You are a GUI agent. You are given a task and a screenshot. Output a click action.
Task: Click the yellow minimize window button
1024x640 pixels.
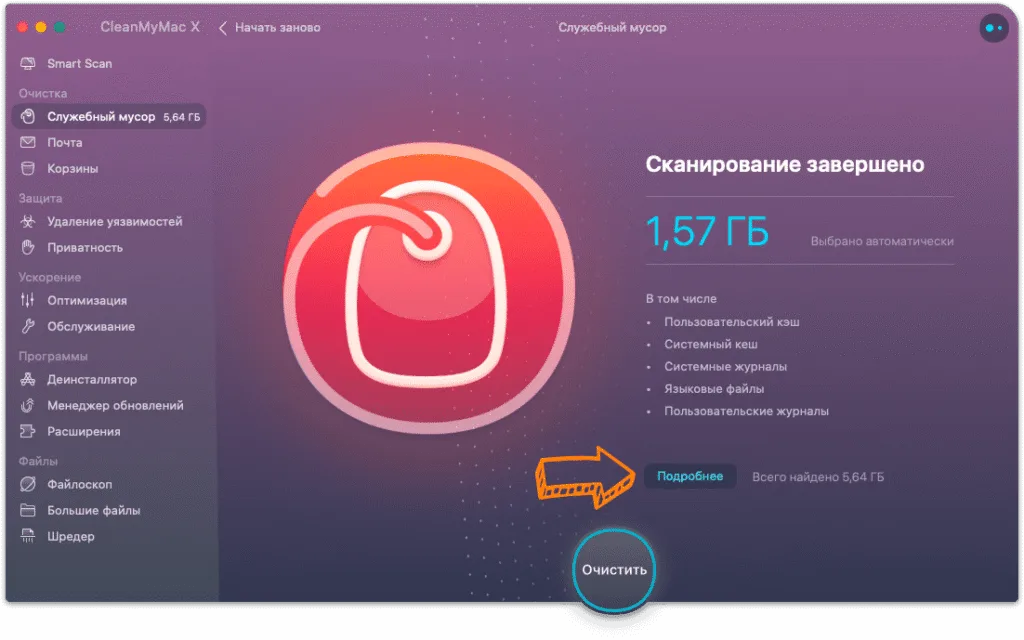40,27
